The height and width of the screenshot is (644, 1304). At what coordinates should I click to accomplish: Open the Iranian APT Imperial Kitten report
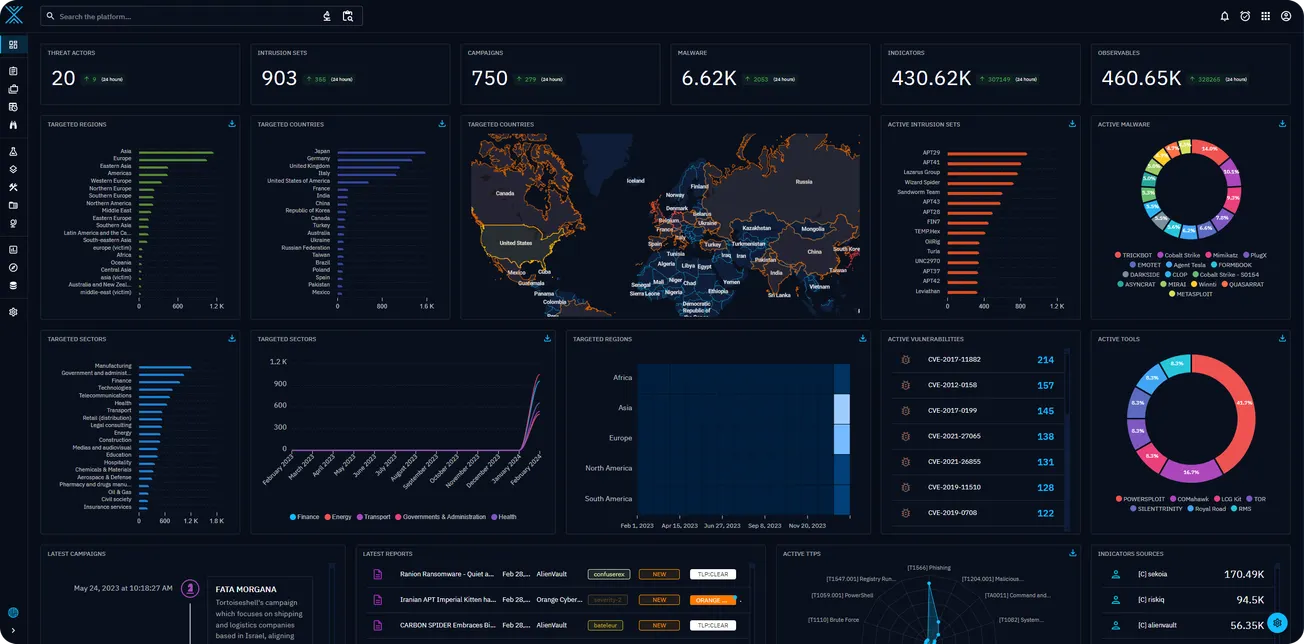point(556,600)
